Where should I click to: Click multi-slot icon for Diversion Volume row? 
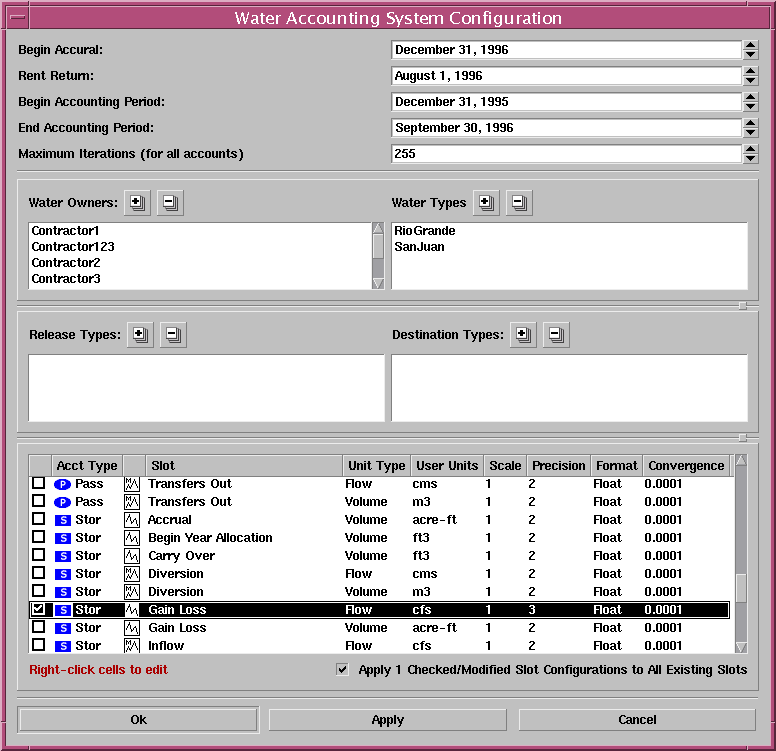(132, 592)
